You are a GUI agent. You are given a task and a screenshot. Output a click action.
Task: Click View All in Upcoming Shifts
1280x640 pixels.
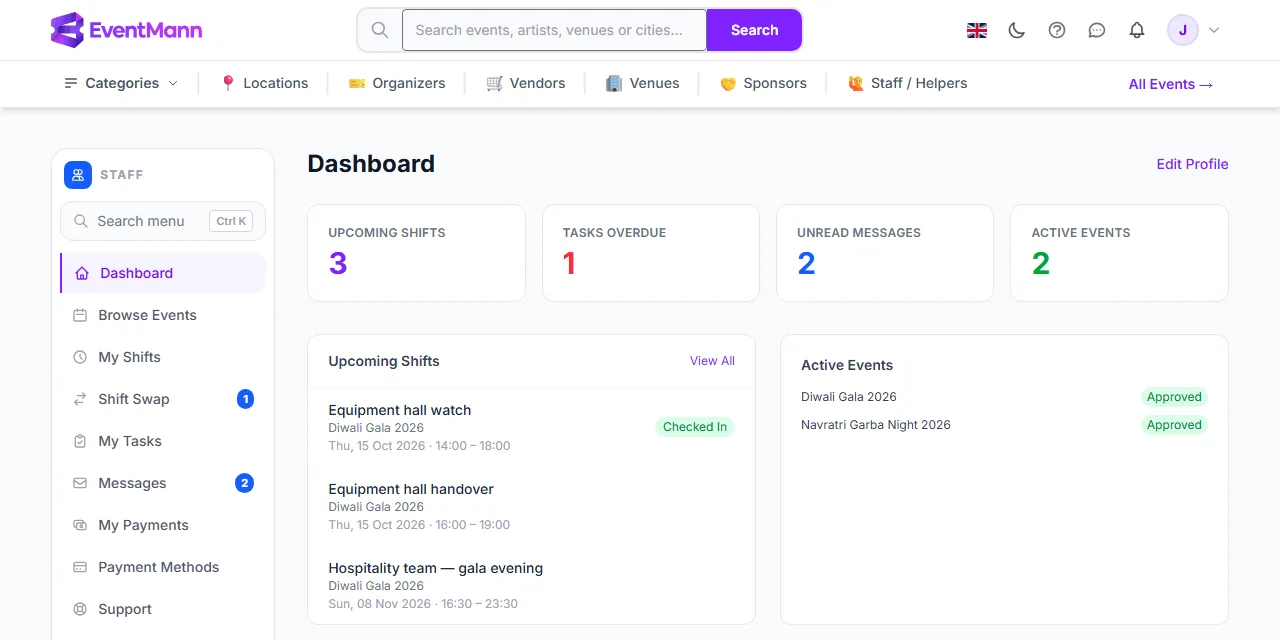pos(712,361)
